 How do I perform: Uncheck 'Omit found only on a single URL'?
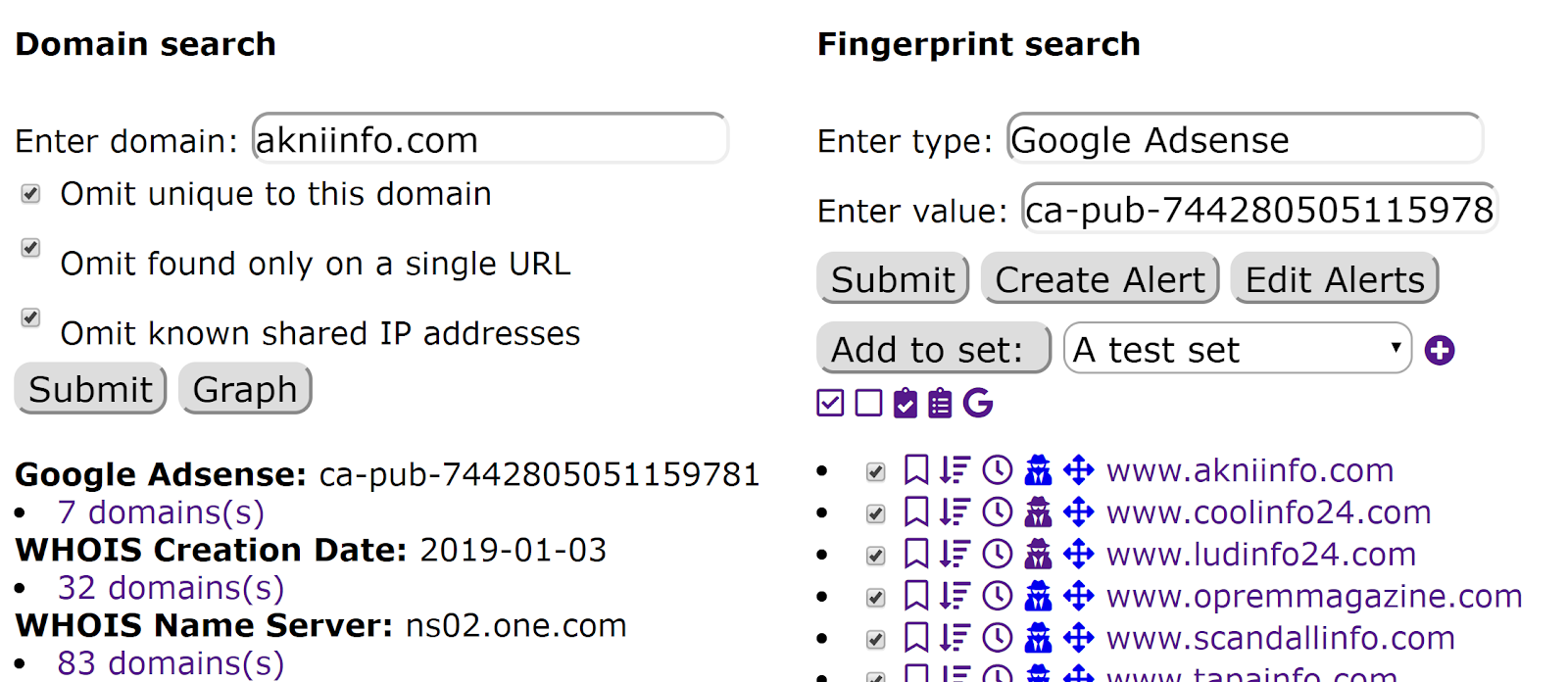[x=31, y=248]
